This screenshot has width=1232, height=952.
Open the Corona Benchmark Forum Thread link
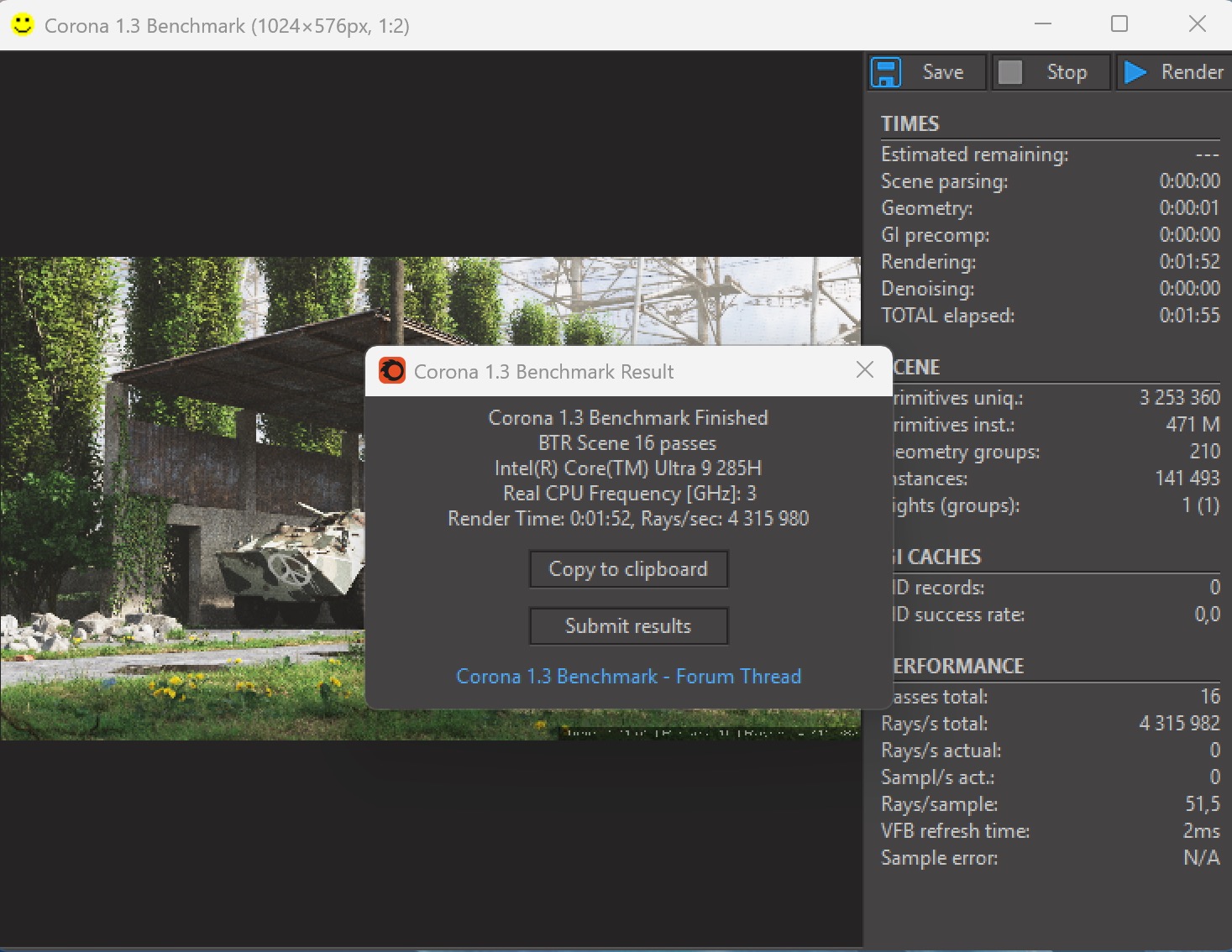pos(628,677)
